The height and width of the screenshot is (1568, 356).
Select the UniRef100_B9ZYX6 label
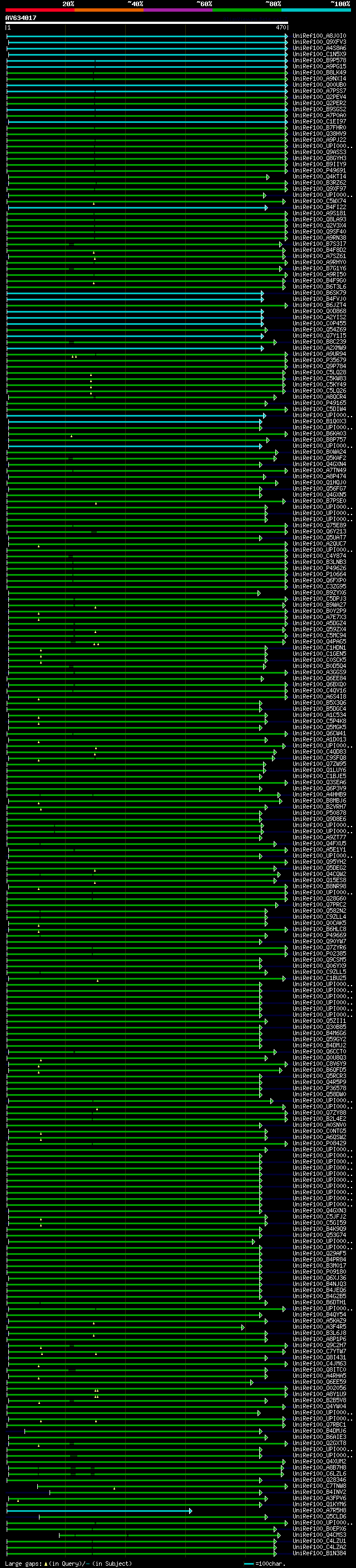pyautogui.click(x=319, y=592)
